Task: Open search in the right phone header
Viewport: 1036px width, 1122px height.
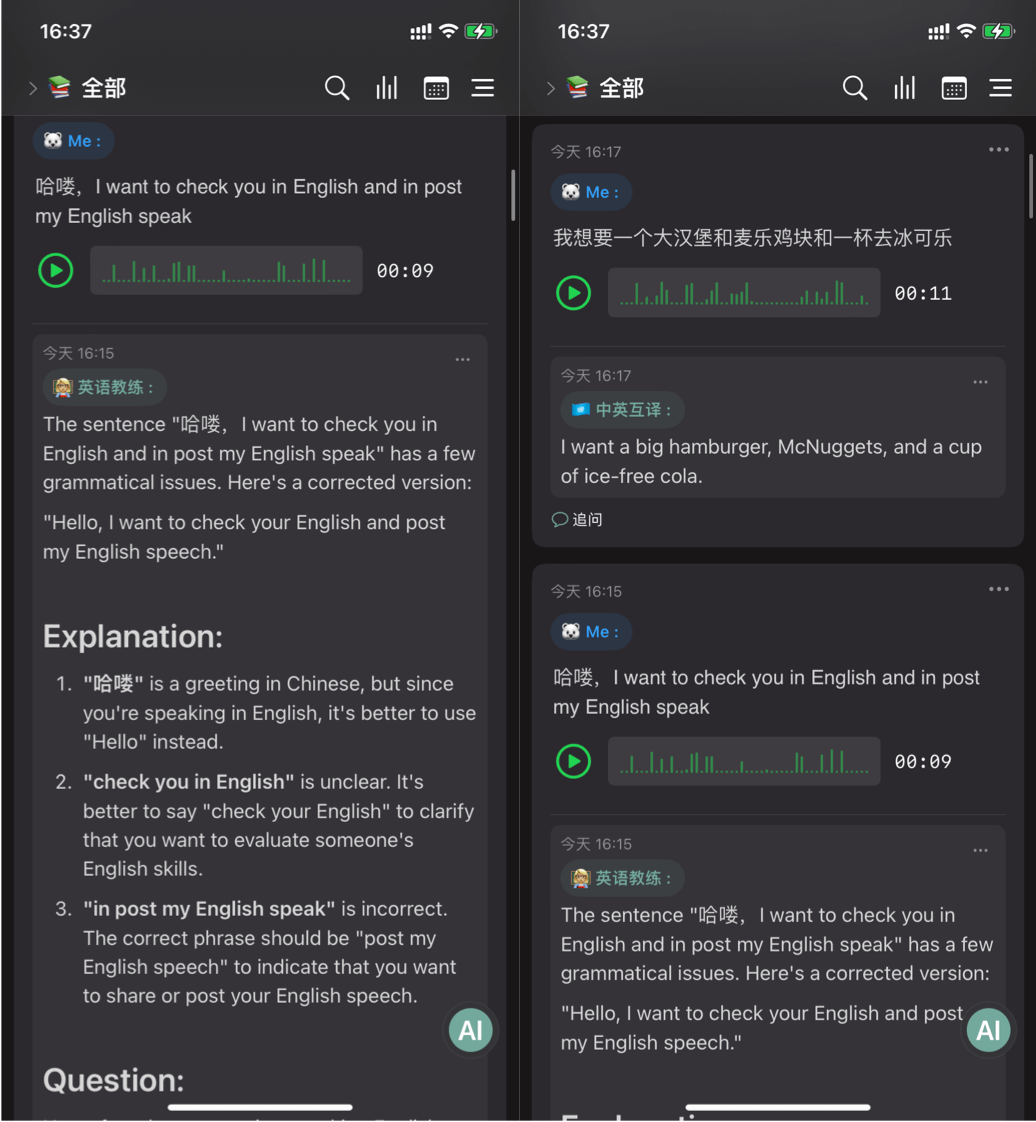Action: point(855,88)
